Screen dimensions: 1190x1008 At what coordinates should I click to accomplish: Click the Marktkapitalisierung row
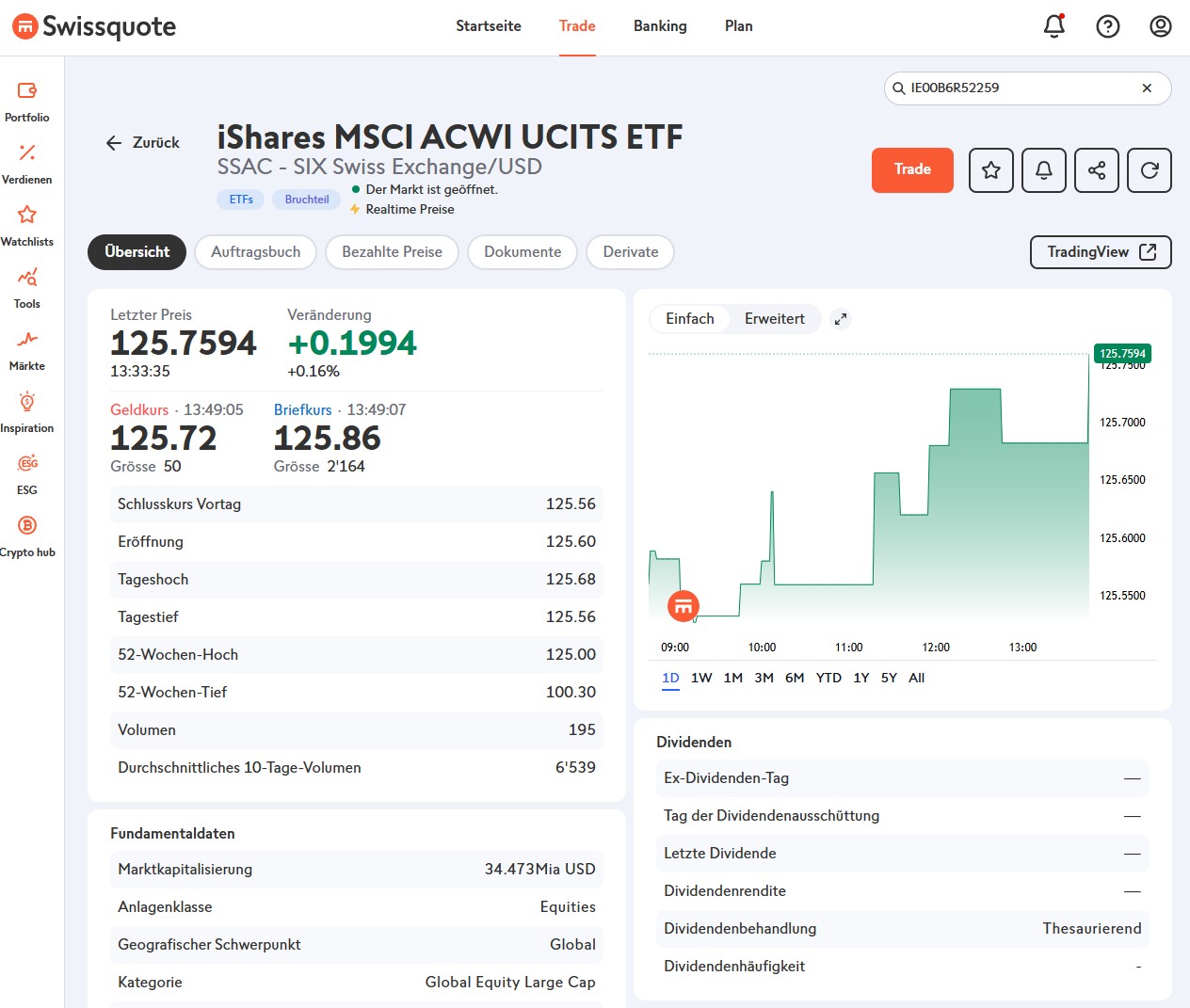(x=357, y=870)
